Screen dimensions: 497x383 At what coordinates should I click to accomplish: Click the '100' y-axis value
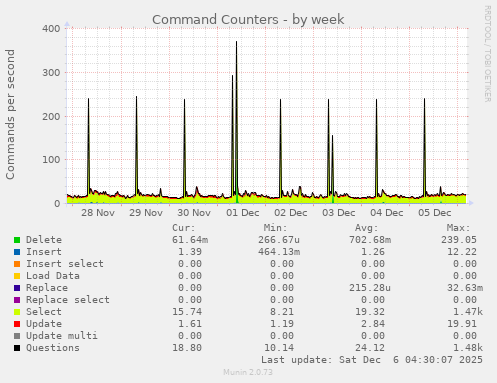click(x=51, y=160)
